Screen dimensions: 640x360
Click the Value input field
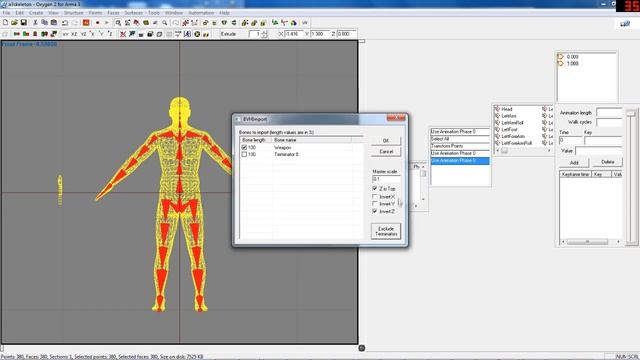pos(599,151)
